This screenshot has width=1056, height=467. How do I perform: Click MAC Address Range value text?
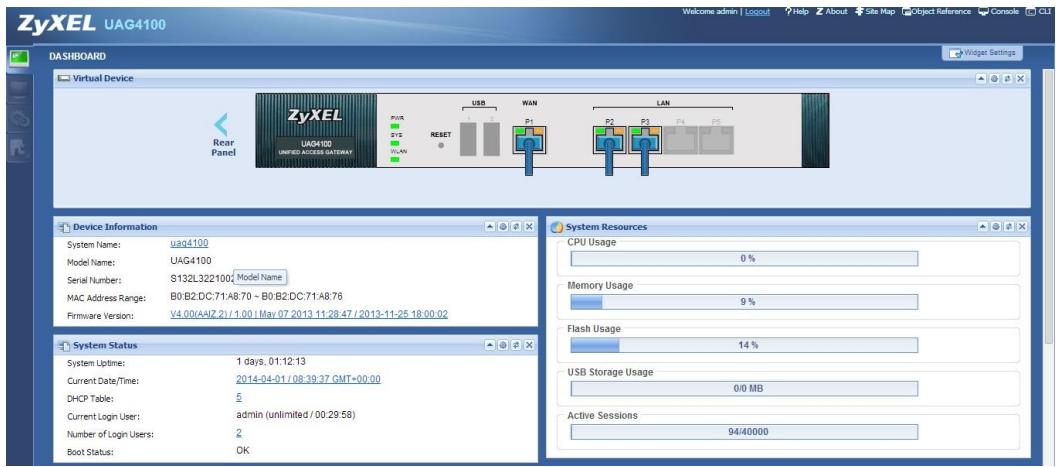tap(257, 297)
